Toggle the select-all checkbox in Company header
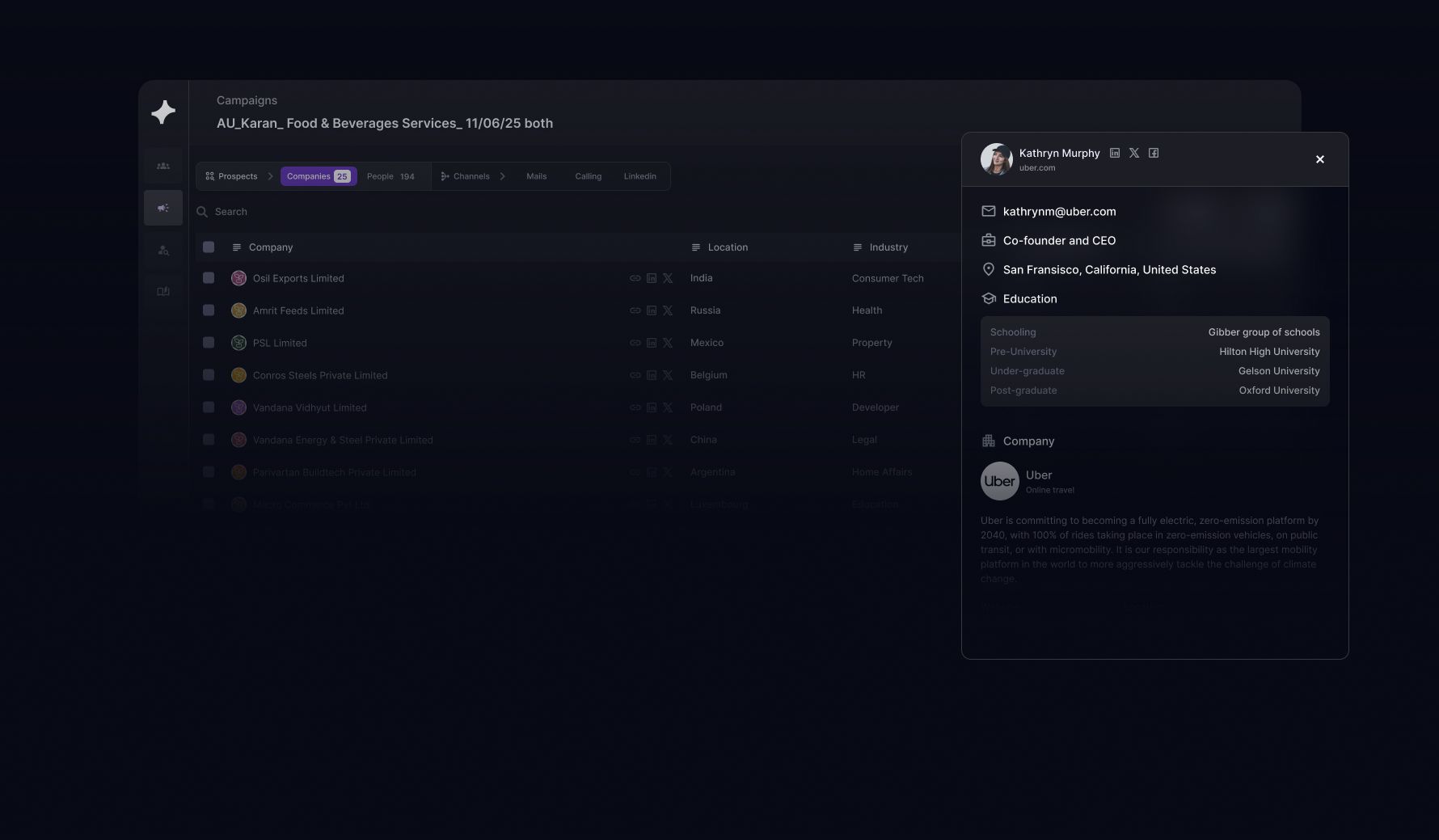1439x840 pixels. [x=209, y=247]
